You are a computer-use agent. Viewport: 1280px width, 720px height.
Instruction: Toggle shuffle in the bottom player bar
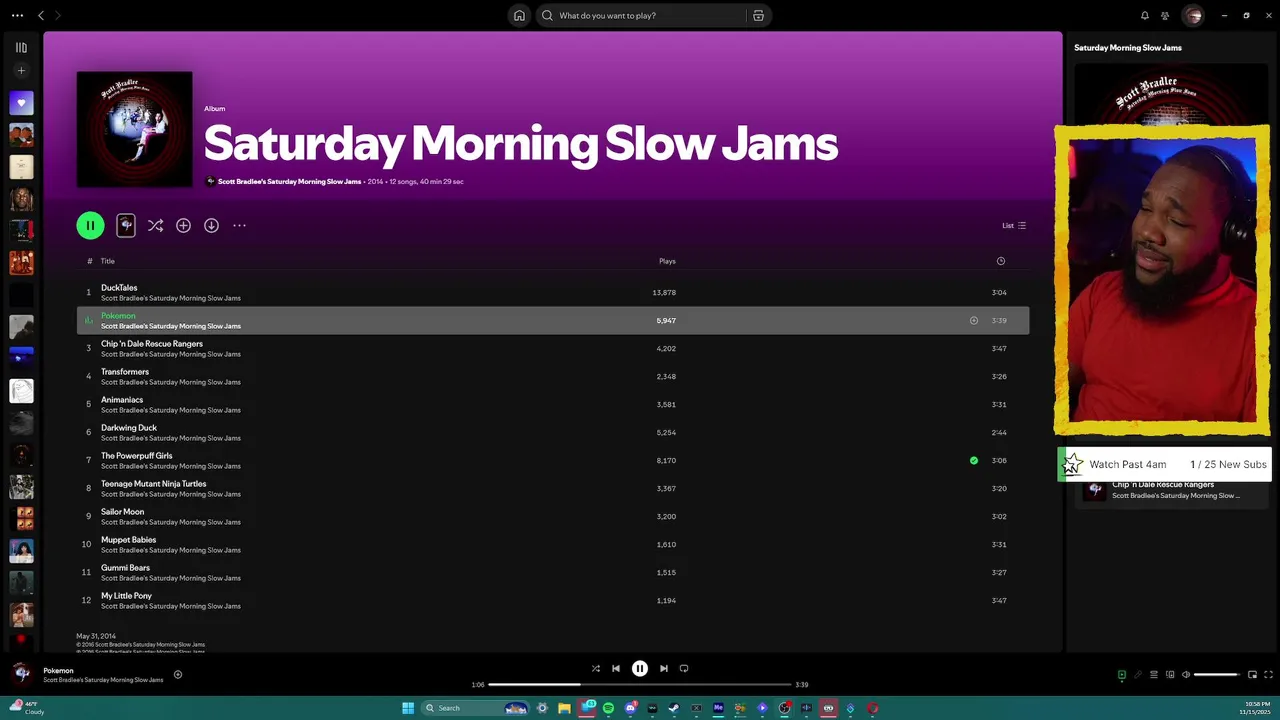(596, 669)
